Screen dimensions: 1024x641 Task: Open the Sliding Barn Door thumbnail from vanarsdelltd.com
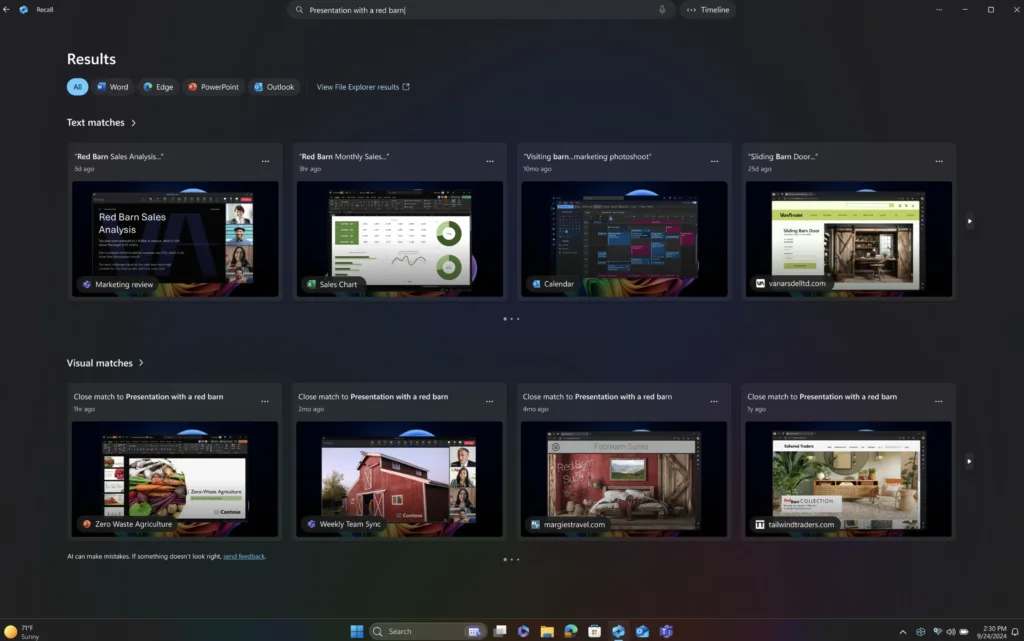pyautogui.click(x=848, y=238)
